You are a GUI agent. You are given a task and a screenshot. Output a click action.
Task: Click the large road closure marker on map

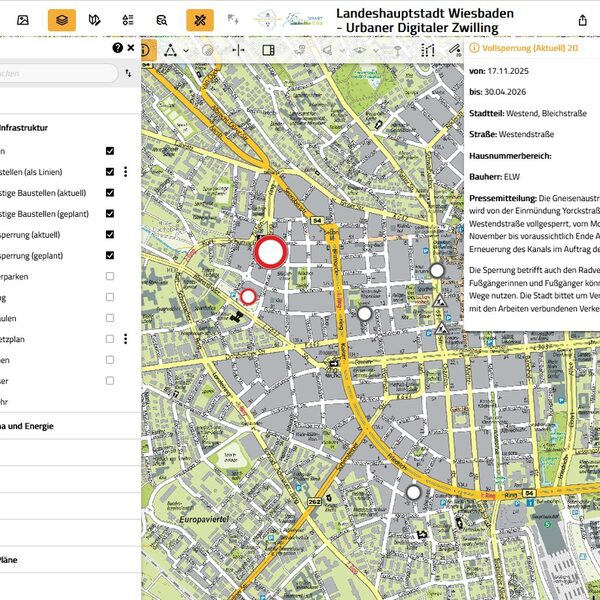click(270, 252)
